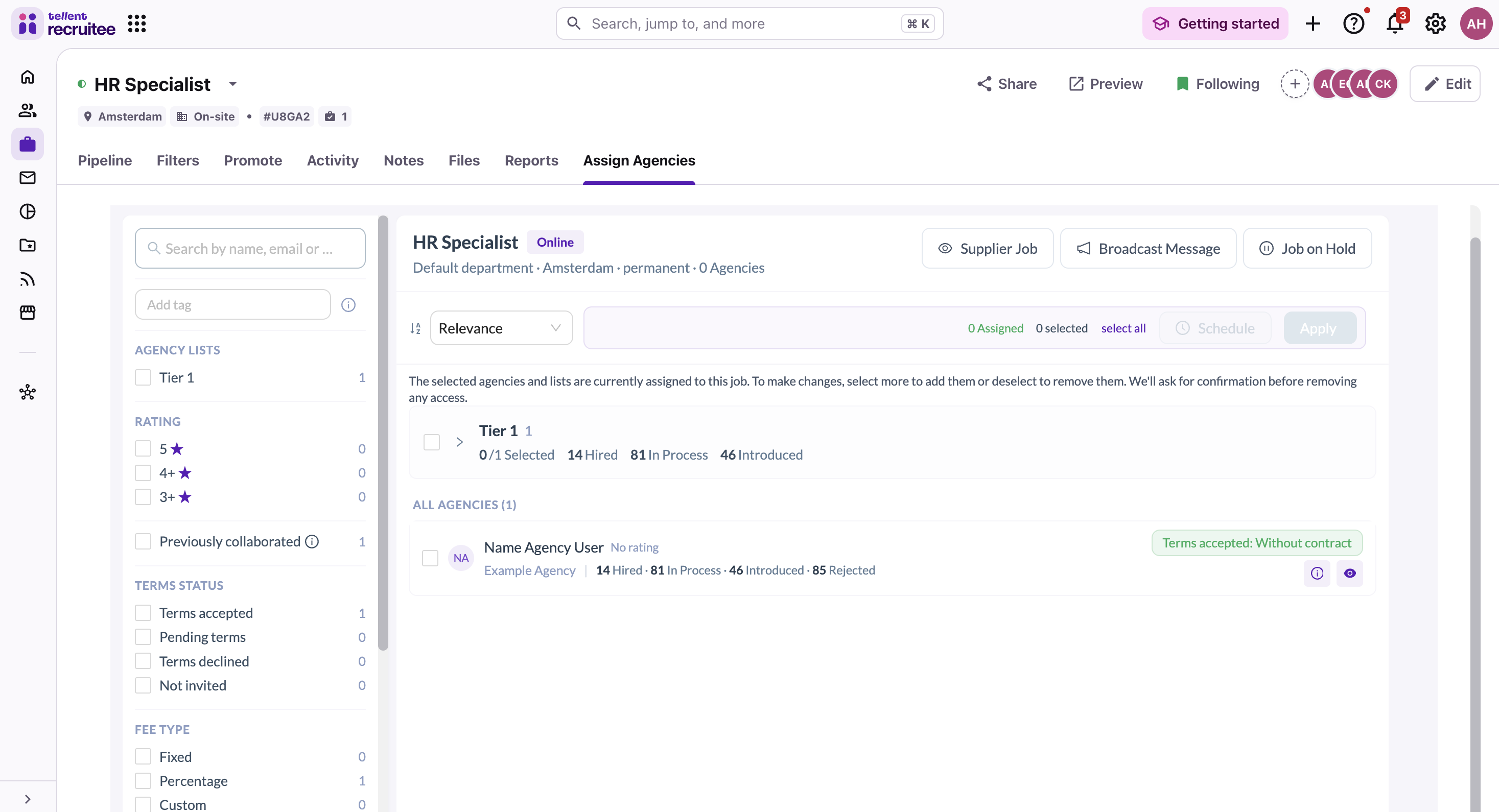This screenshot has height=812, width=1499.
Task: Go to Home in the sidebar
Action: 28,77
